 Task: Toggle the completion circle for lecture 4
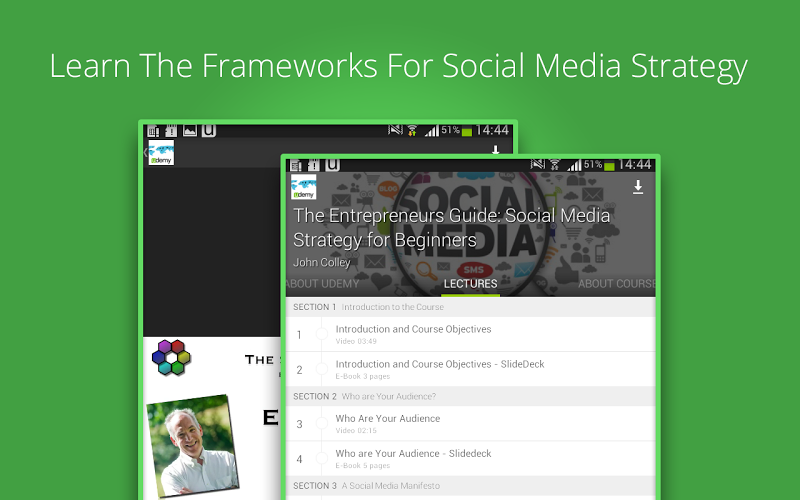pos(321,459)
